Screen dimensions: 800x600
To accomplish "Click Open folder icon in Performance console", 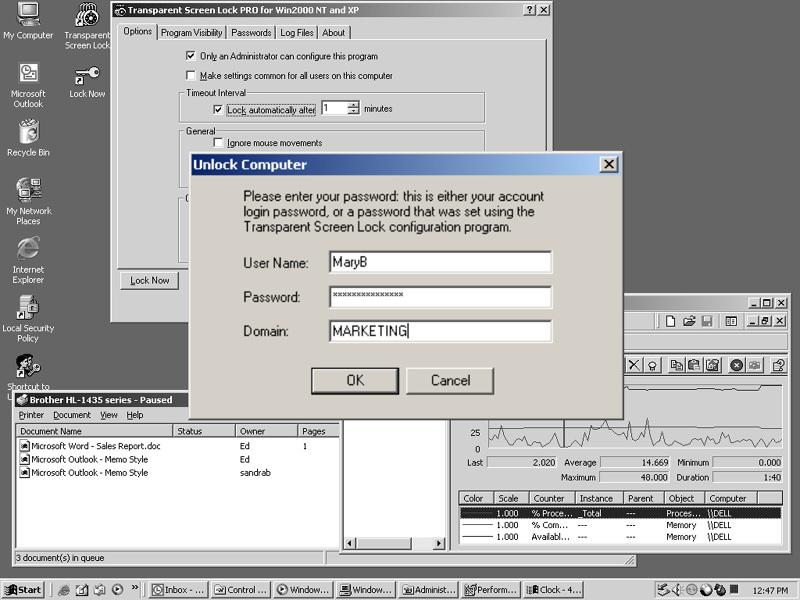I will [x=689, y=321].
